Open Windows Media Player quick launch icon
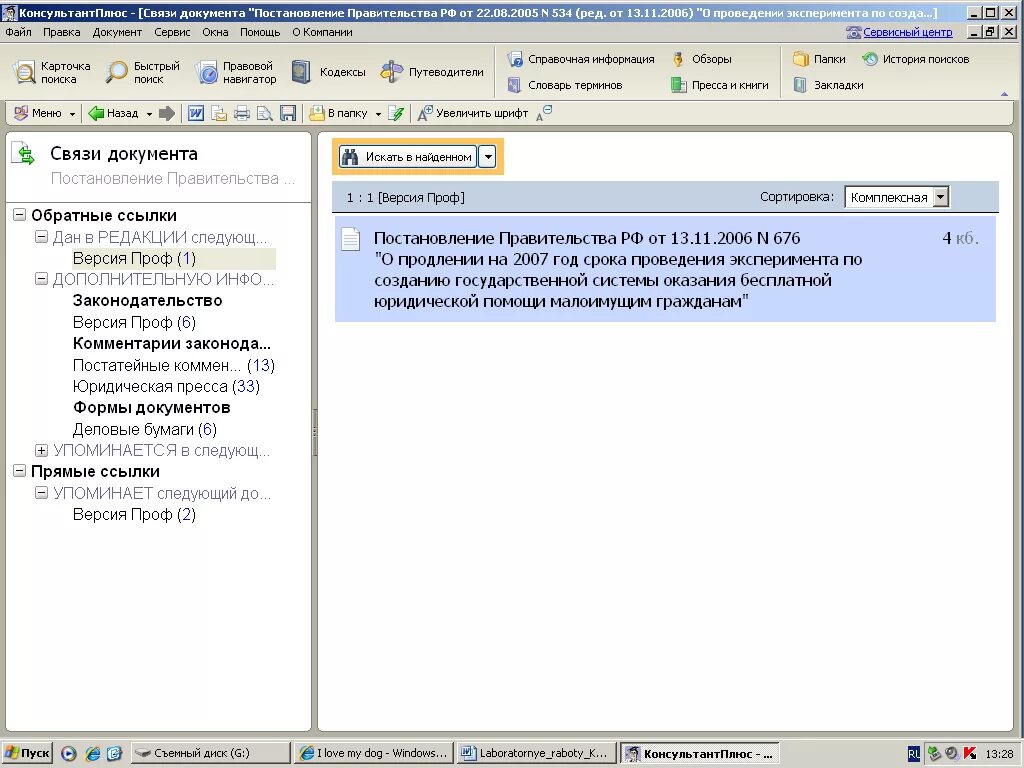Screen dimensions: 1024x768 [x=69, y=753]
